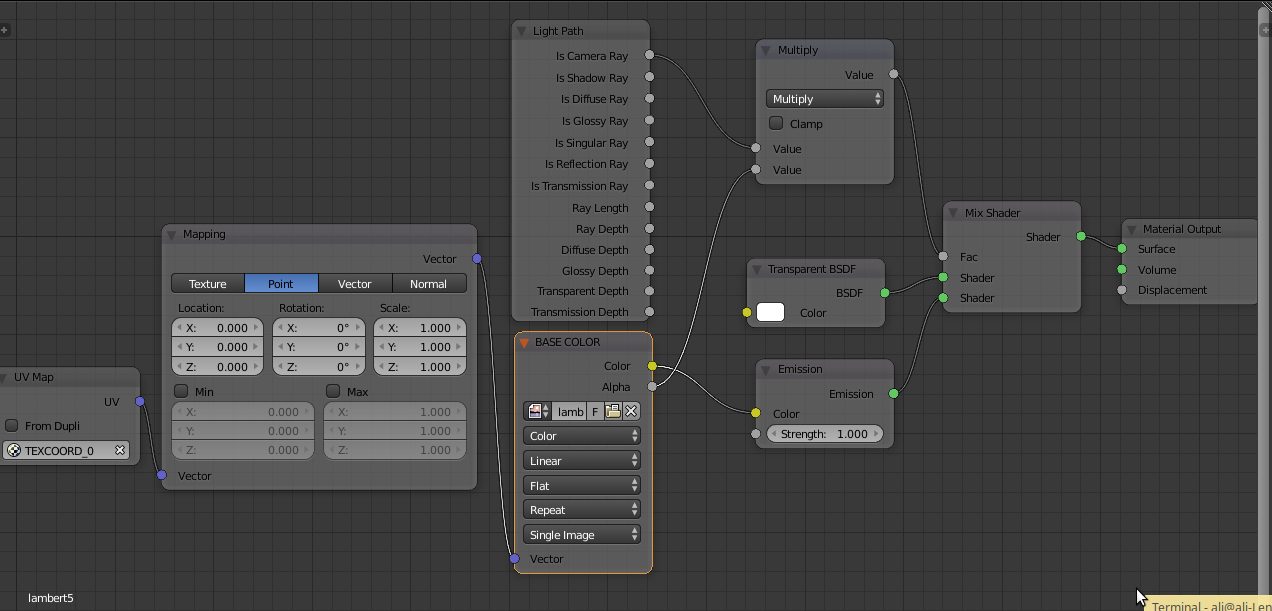Screen dimensions: 1272x611
Task: Enable the Max checkbox in Mapping node
Action: 332,391
